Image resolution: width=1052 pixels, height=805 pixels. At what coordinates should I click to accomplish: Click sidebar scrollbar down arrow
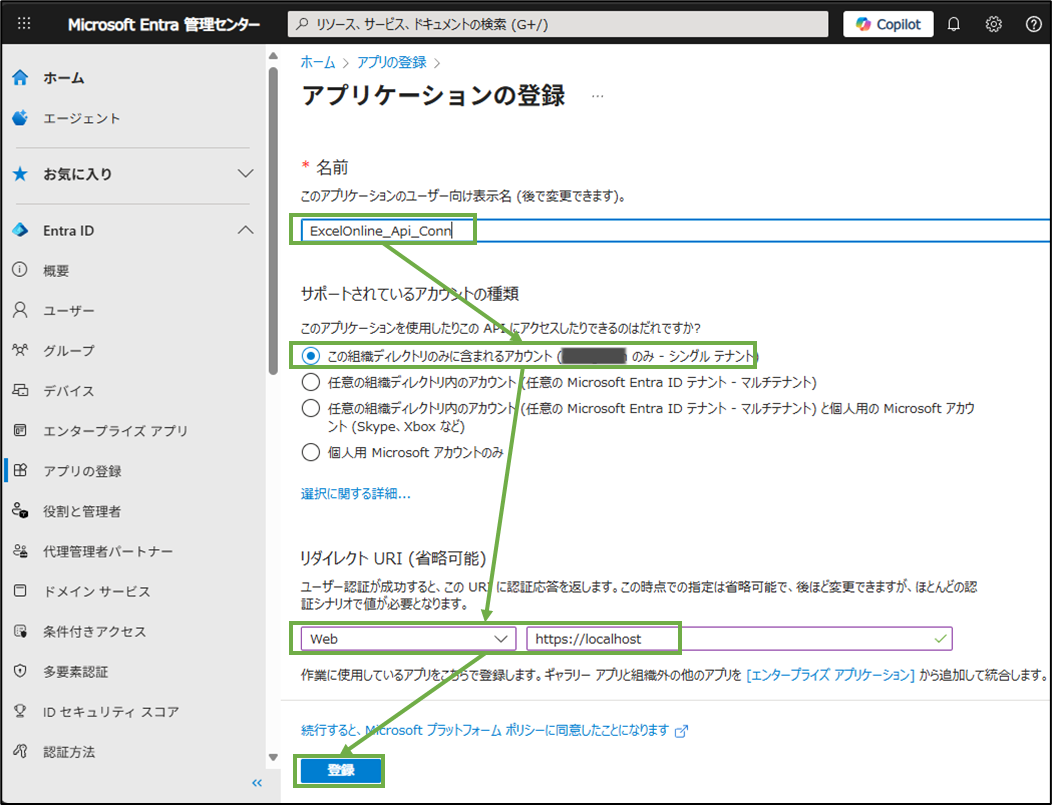pos(273,757)
